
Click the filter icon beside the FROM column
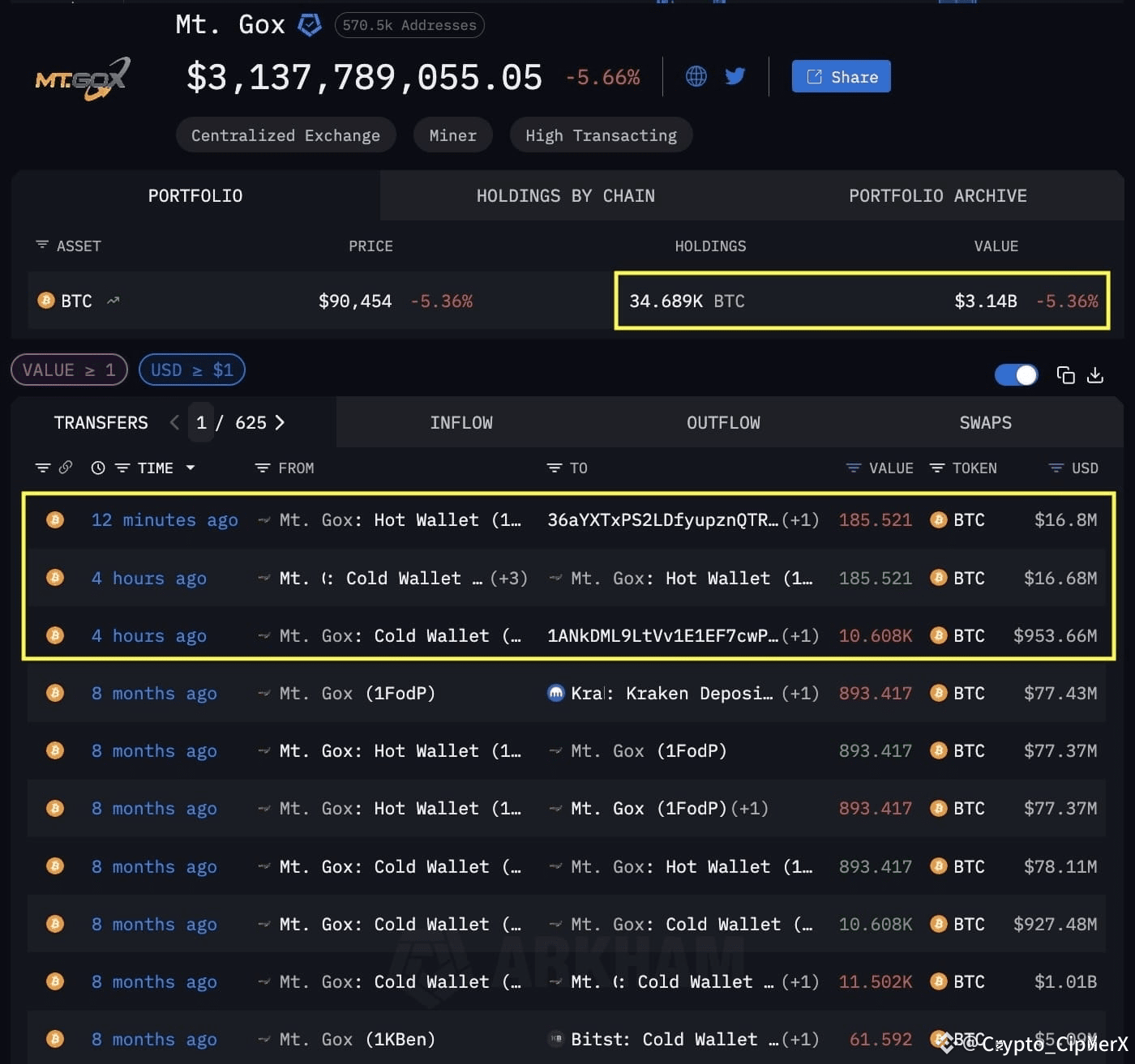coord(261,468)
